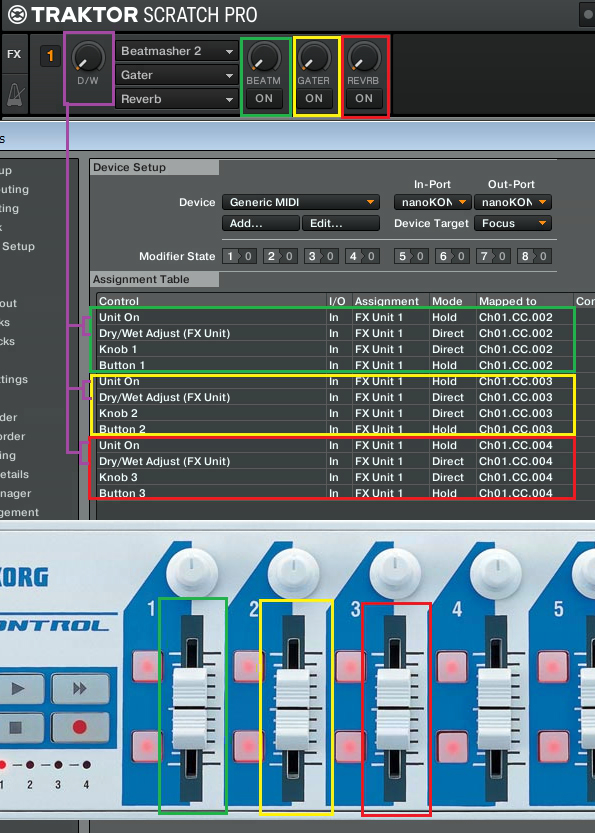Select Unit On row mapped to Ch01.CC.002
Screen dimensions: 595x833
coord(335,318)
